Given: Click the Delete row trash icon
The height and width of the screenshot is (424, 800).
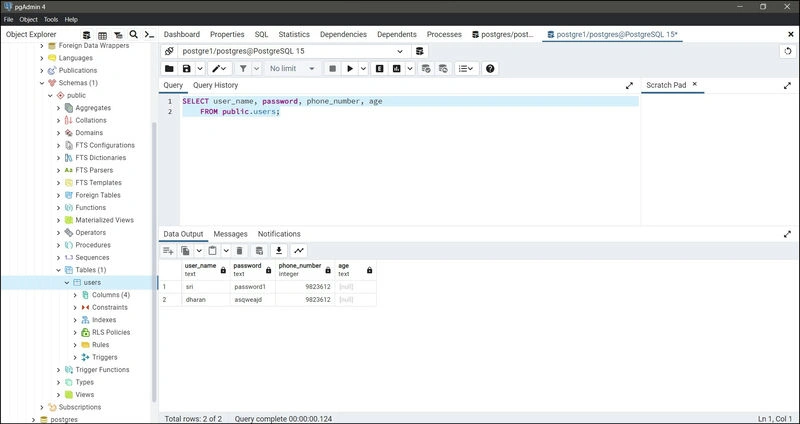Looking at the screenshot, I should (x=239, y=251).
